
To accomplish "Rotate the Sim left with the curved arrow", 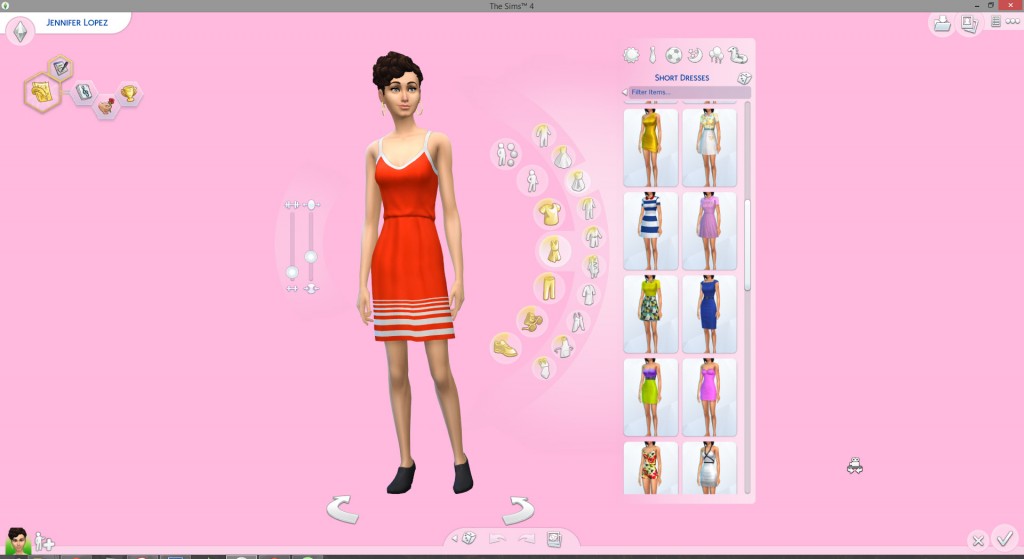I will [x=342, y=509].
